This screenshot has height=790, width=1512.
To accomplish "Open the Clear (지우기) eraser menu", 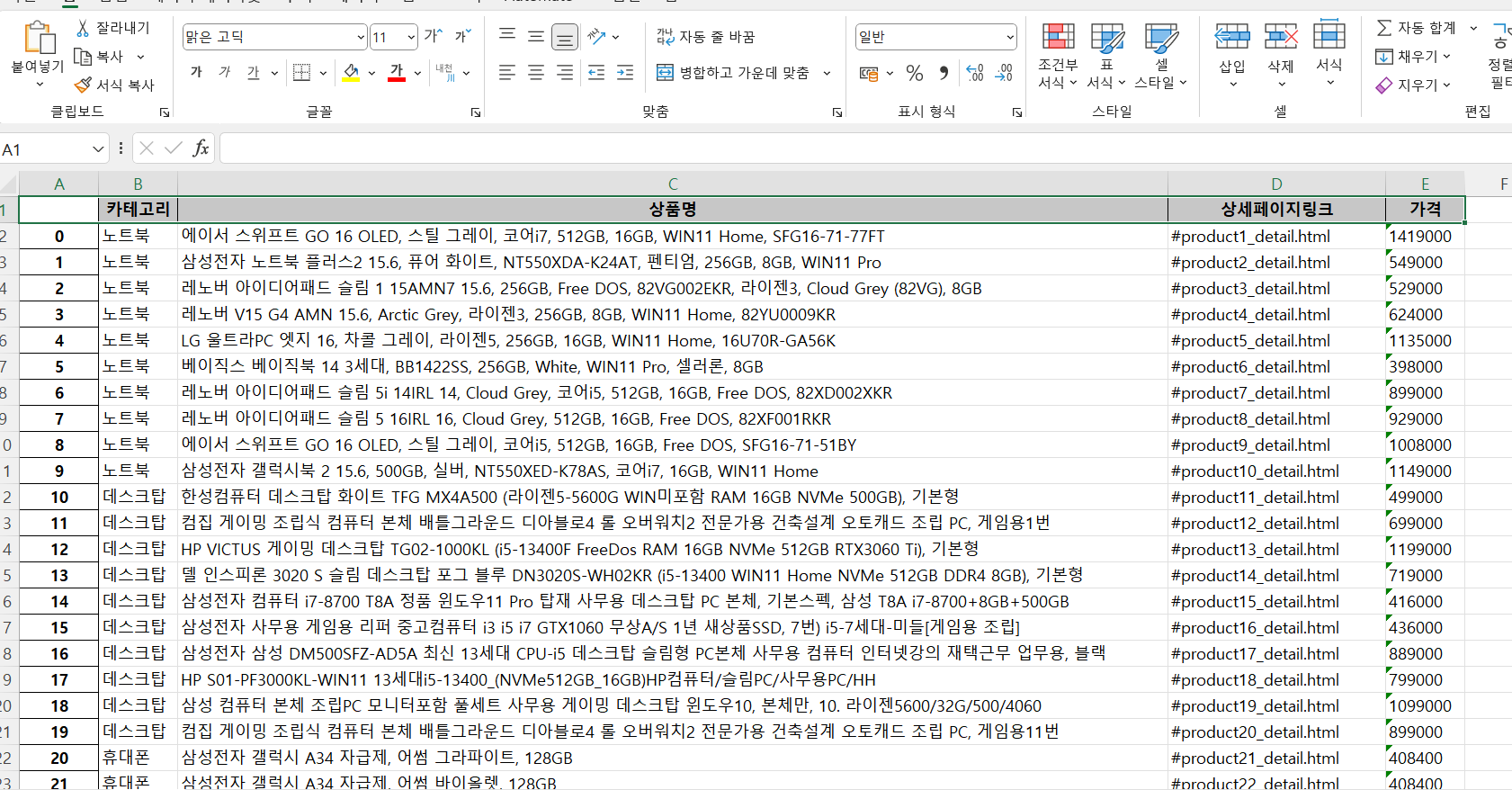I will [x=1413, y=85].
